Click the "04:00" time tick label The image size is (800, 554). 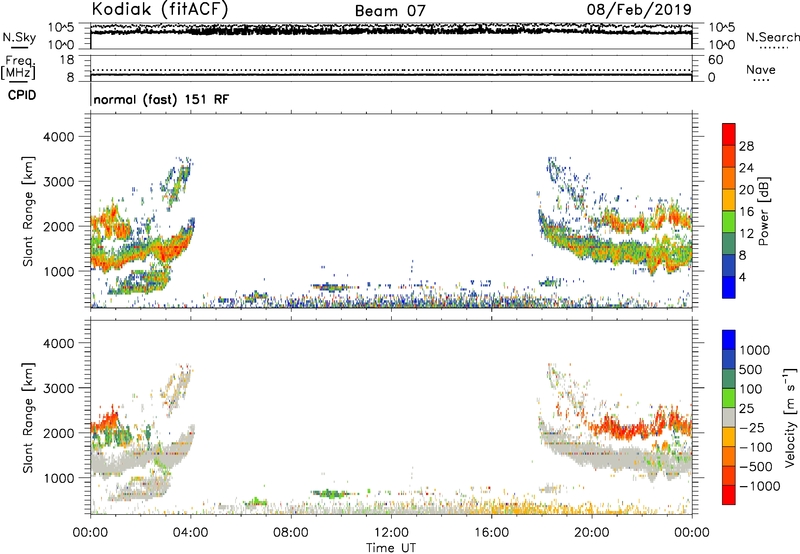[190, 533]
